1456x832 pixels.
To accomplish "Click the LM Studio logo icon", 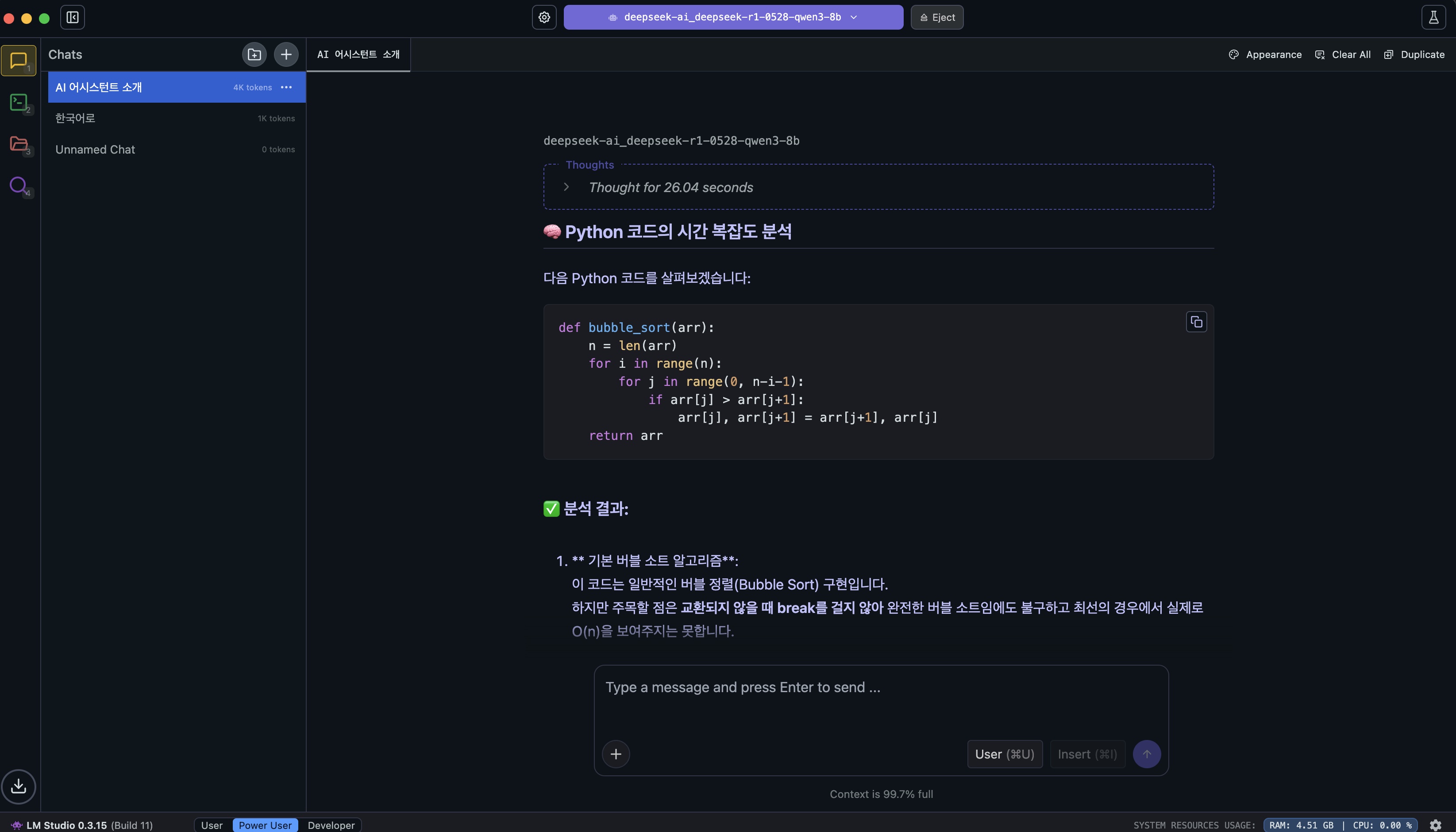I will coord(16,825).
